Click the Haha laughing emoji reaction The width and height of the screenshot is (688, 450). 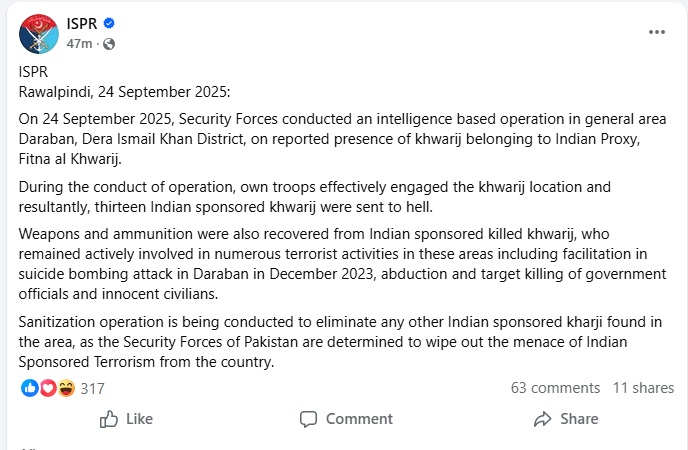pyautogui.click(x=66, y=388)
